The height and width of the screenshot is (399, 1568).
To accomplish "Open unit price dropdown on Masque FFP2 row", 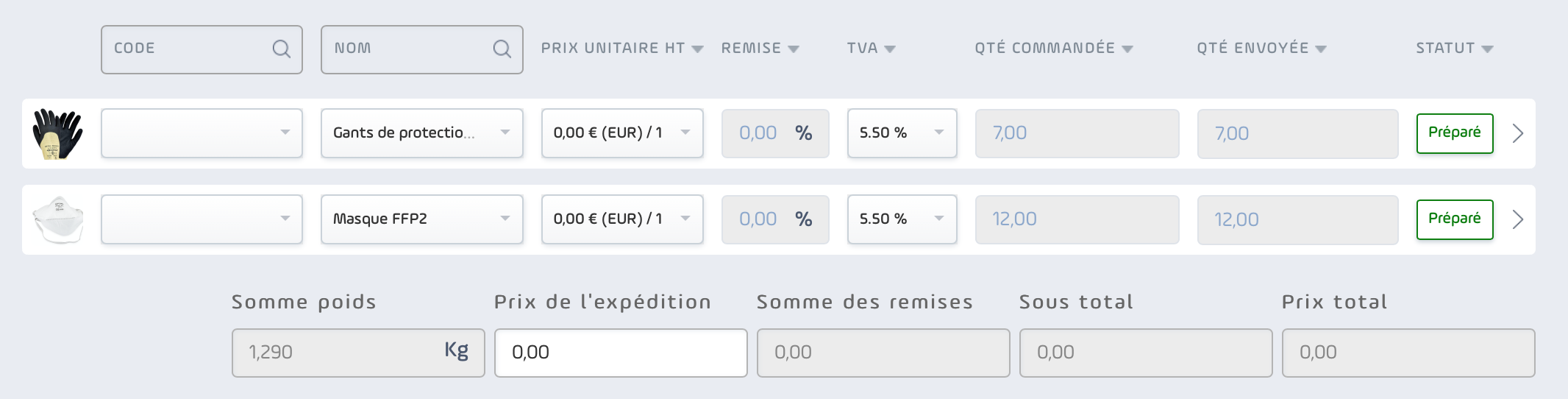I will tap(622, 219).
